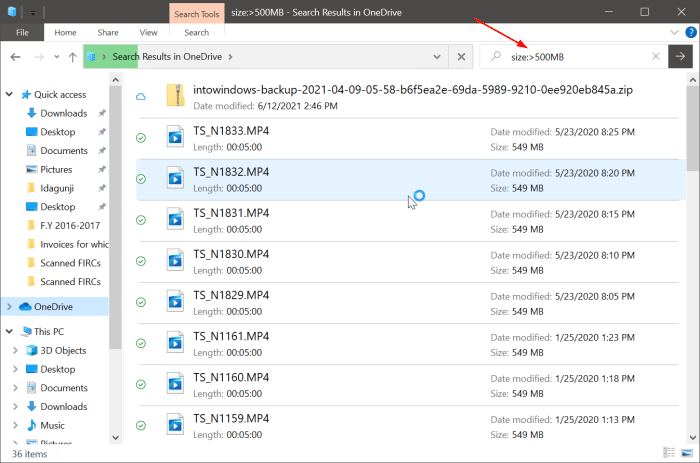Click the video icon of TS_N1160.MP4
This screenshot has height=463, width=700.
click(175, 383)
